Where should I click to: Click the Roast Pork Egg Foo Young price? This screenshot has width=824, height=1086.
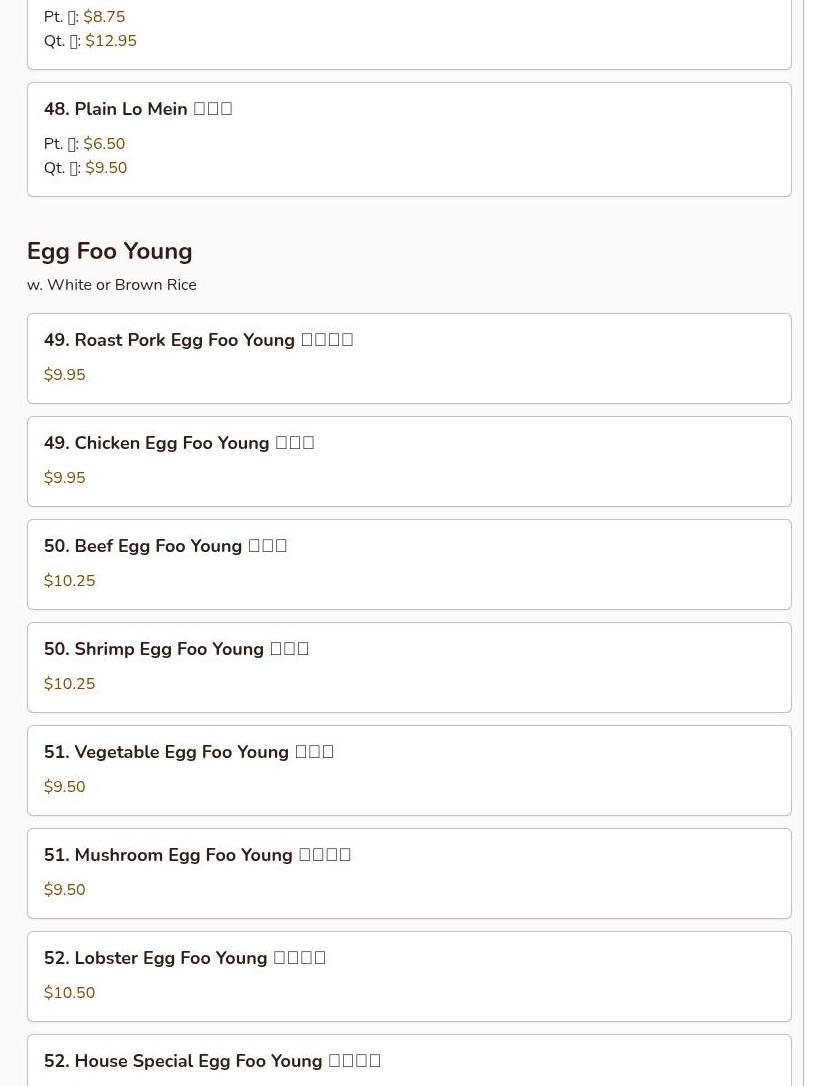[x=65, y=375]
